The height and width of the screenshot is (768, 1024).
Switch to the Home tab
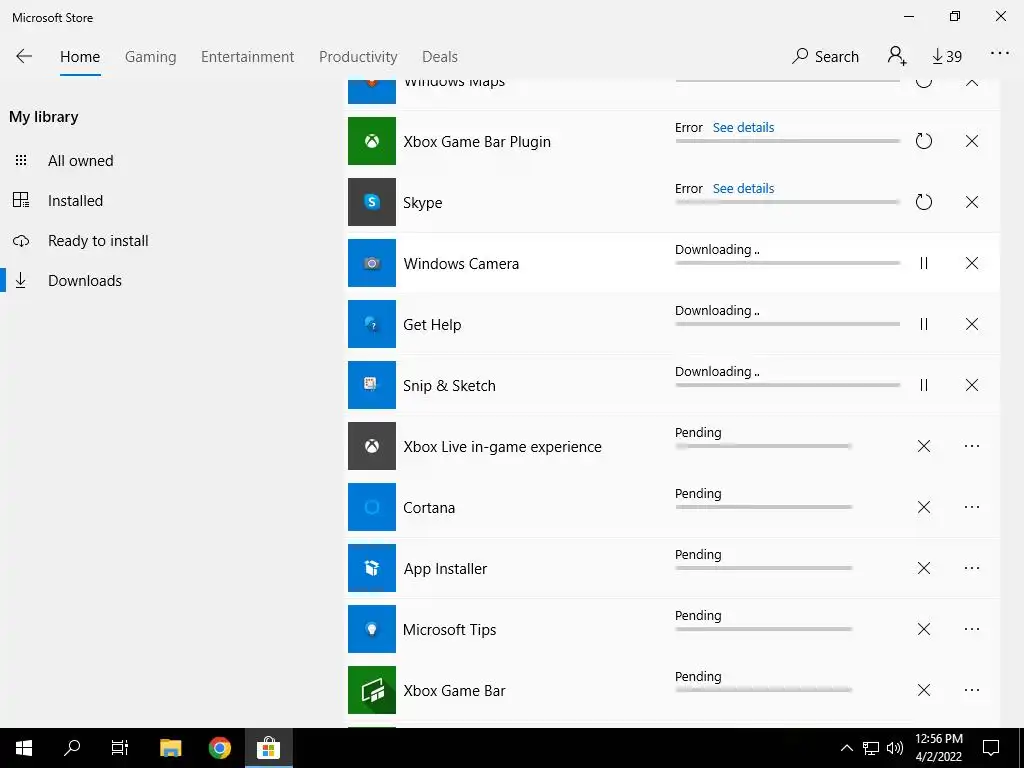coord(80,57)
